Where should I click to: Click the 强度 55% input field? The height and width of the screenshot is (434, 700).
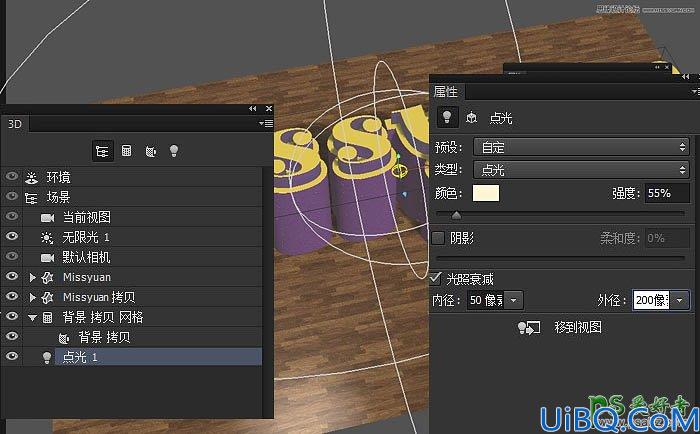pyautogui.click(x=667, y=193)
